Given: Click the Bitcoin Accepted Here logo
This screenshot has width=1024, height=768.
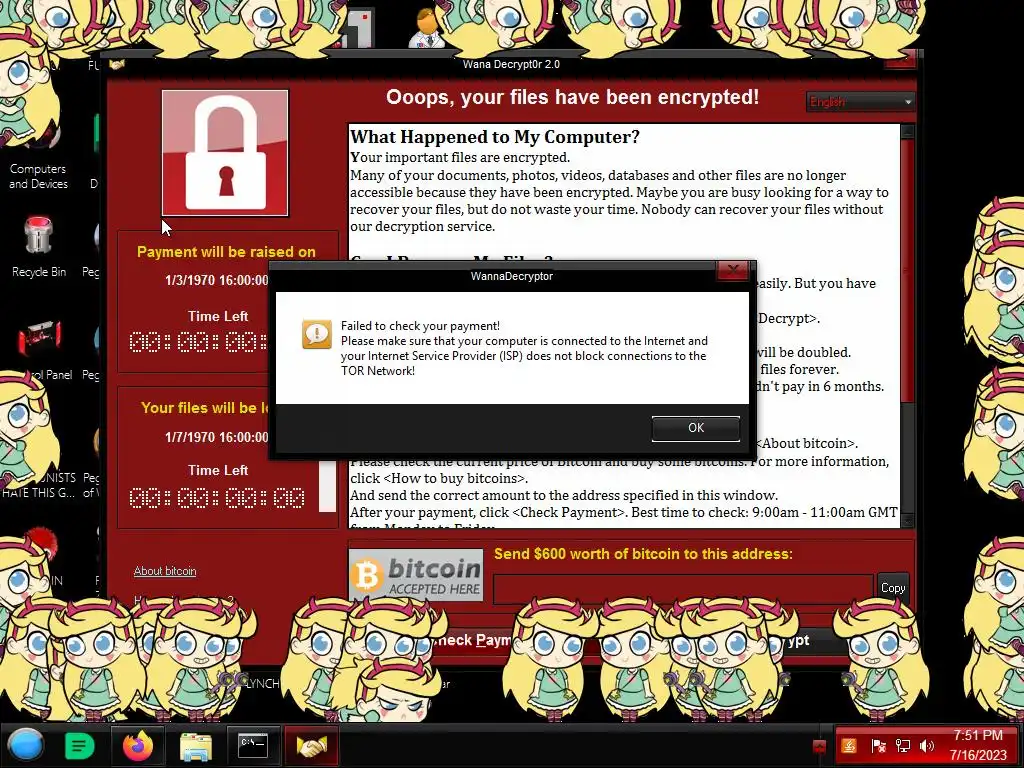Looking at the screenshot, I should coord(416,575).
